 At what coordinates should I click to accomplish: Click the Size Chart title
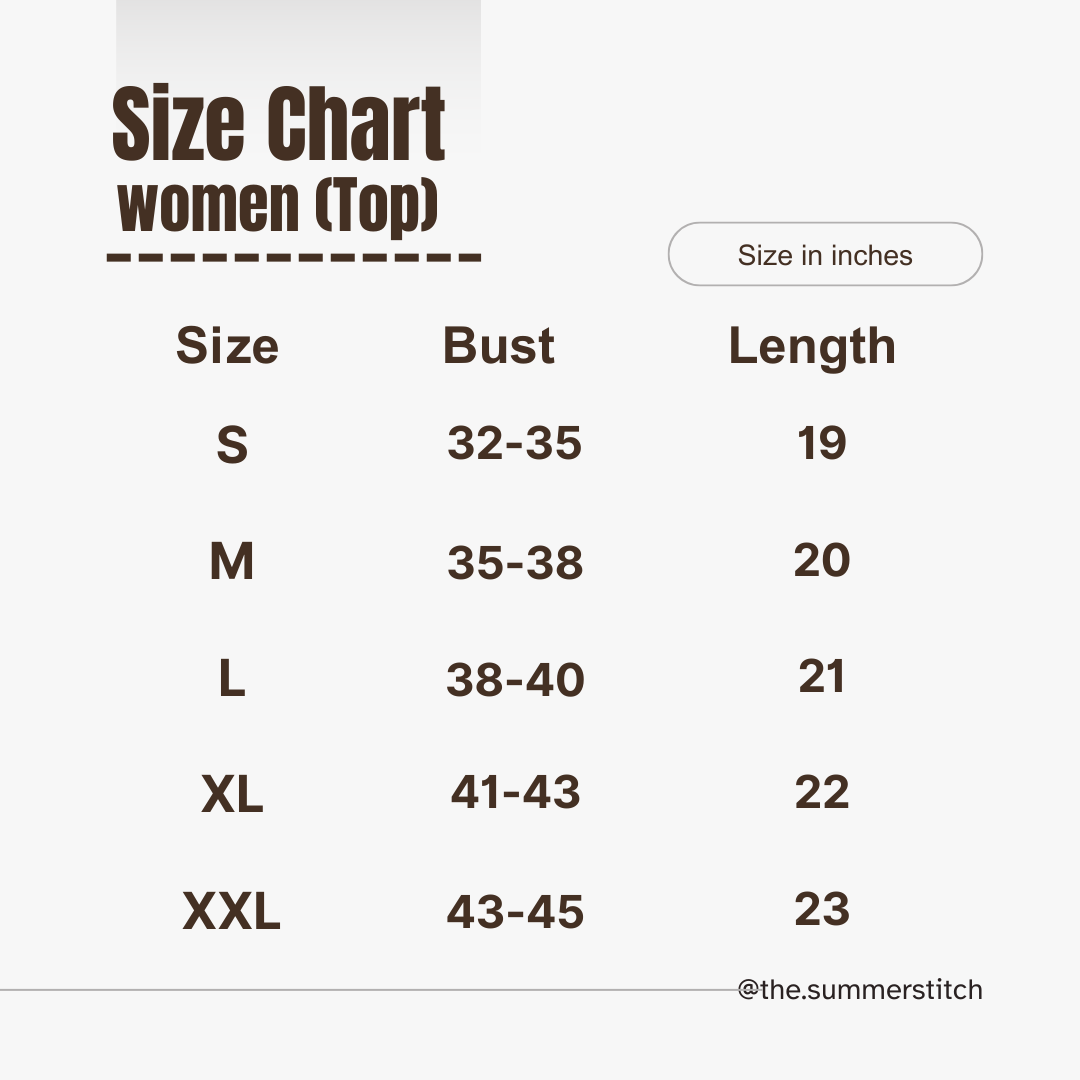278,124
